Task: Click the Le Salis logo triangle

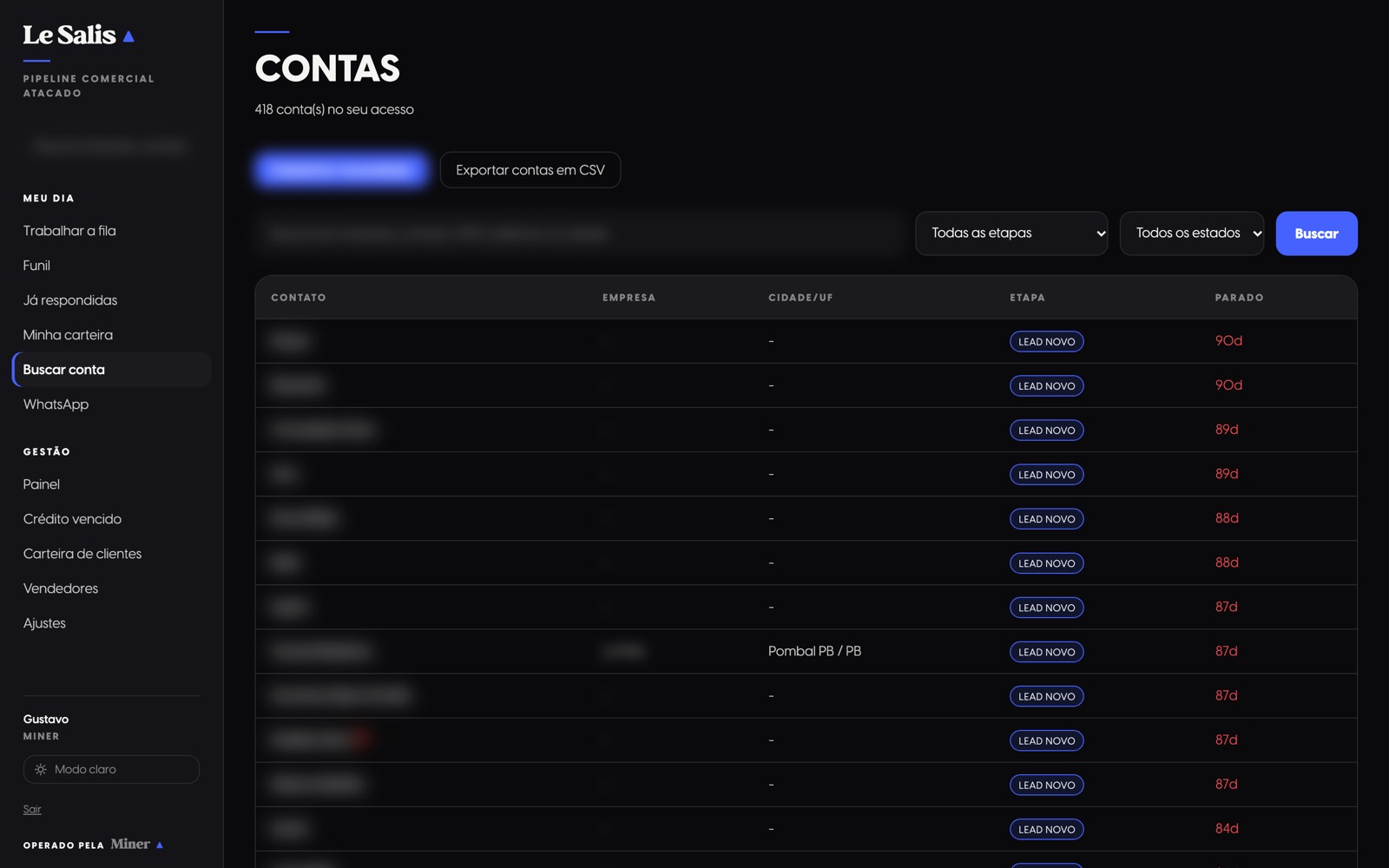Action: pos(128,36)
